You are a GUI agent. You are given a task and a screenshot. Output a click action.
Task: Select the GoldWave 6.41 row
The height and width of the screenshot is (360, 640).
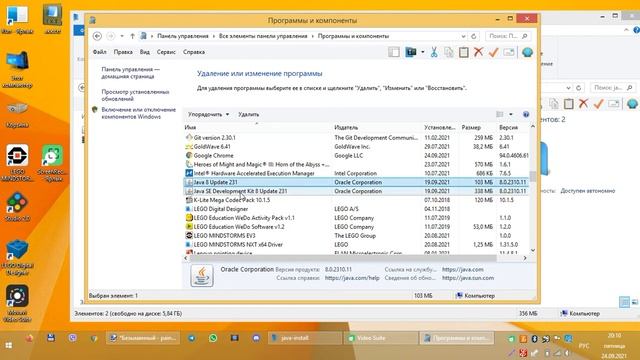click(356, 147)
